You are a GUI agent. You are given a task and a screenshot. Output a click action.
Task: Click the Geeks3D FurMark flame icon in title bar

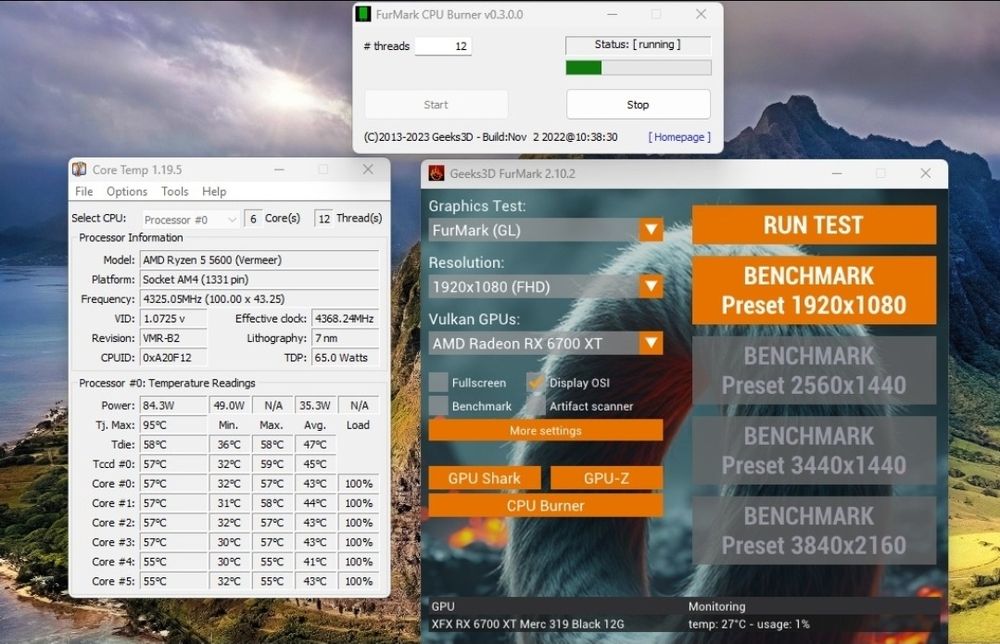point(437,173)
